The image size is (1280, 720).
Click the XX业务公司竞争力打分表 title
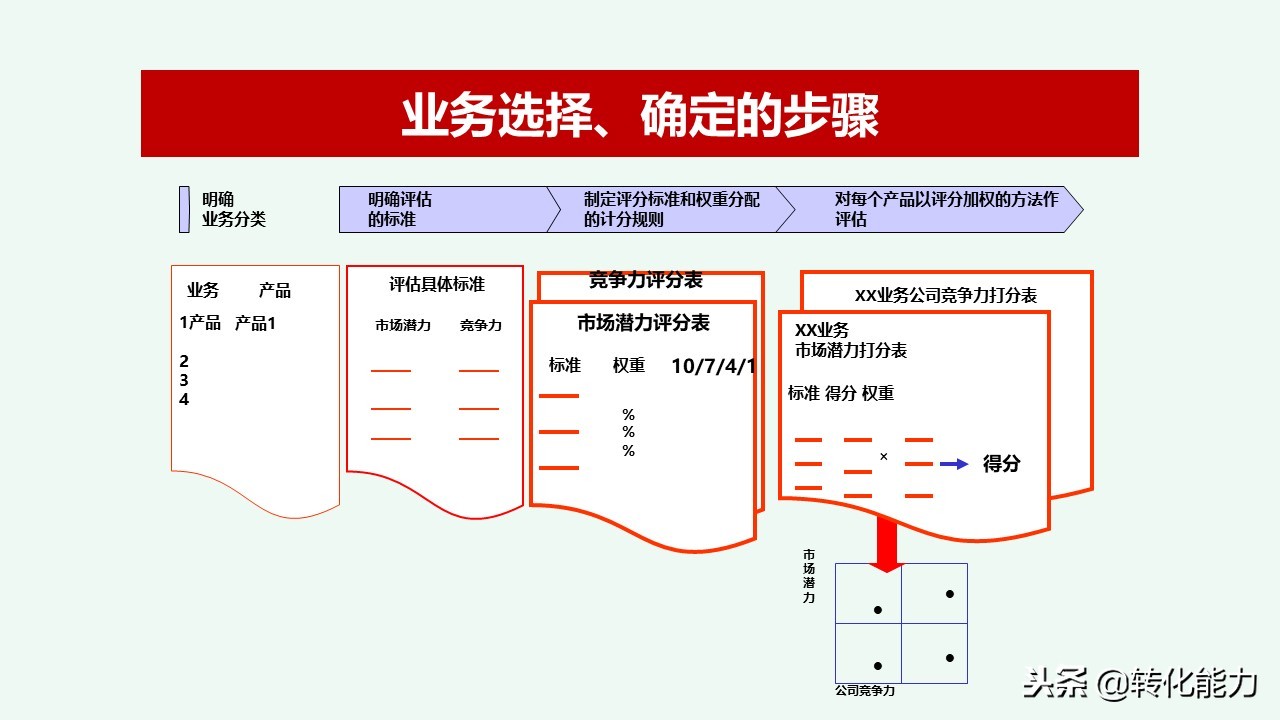click(943, 296)
